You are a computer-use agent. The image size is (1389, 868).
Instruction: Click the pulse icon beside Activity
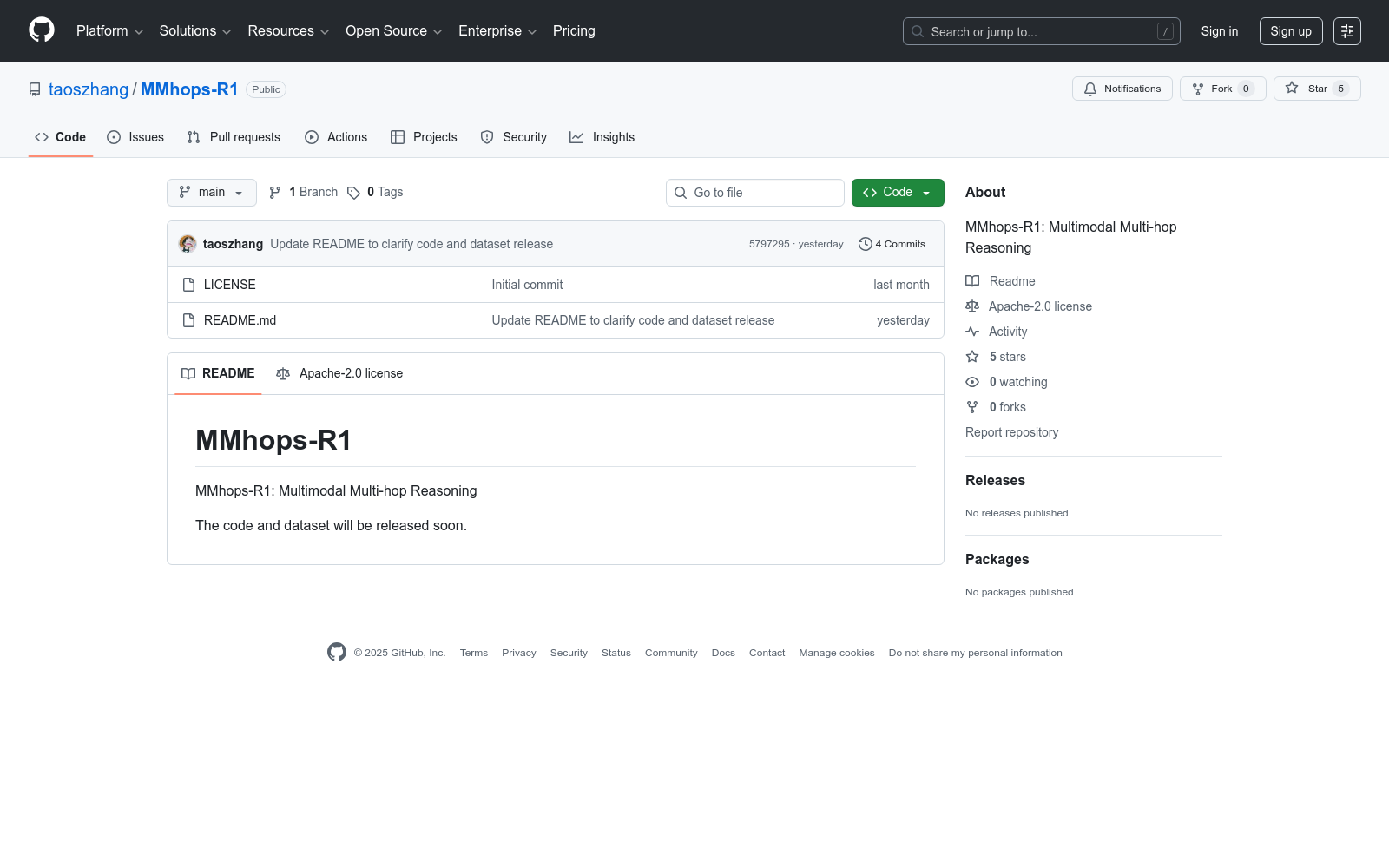point(972,332)
